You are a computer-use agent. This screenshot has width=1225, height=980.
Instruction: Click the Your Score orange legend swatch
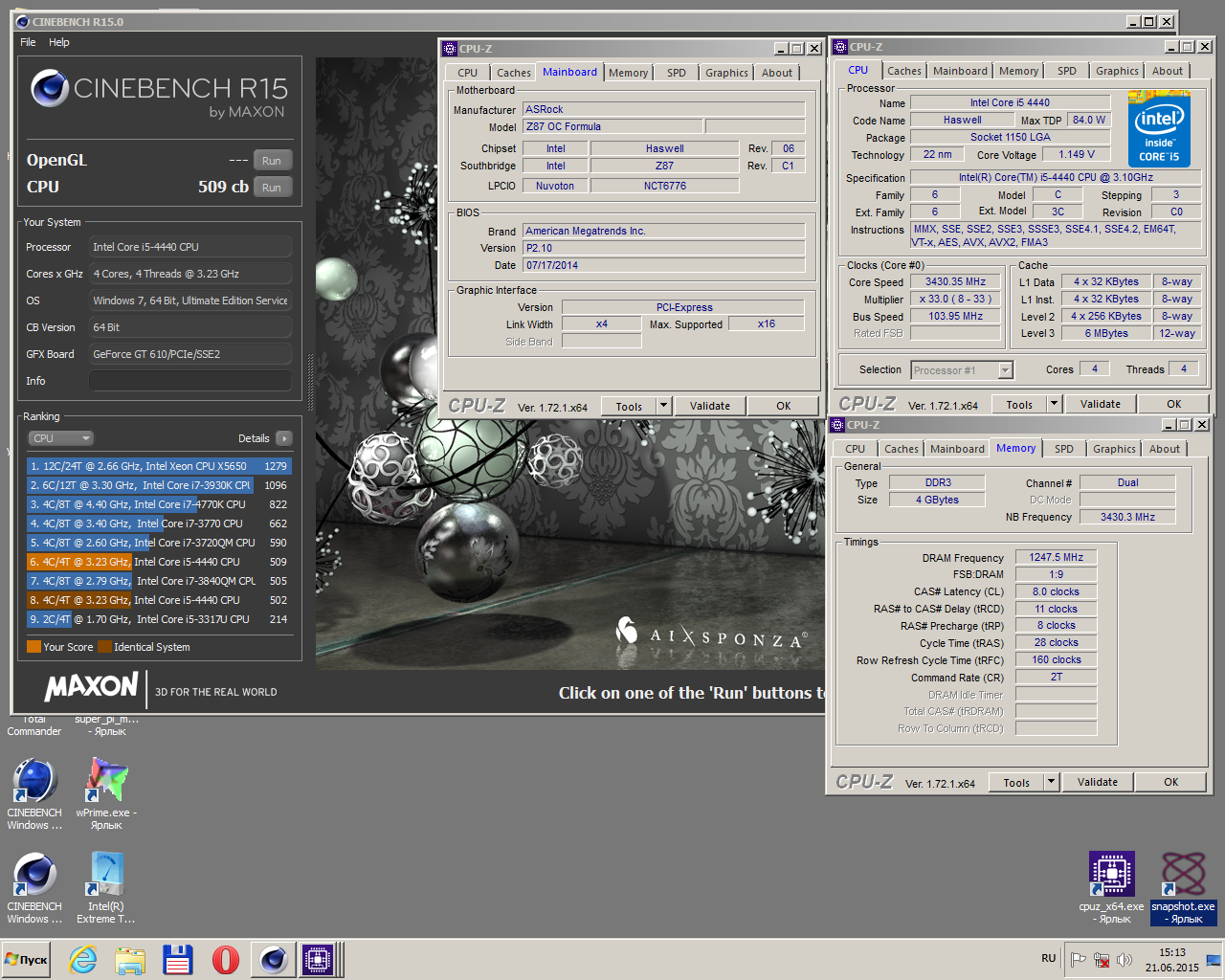33,647
